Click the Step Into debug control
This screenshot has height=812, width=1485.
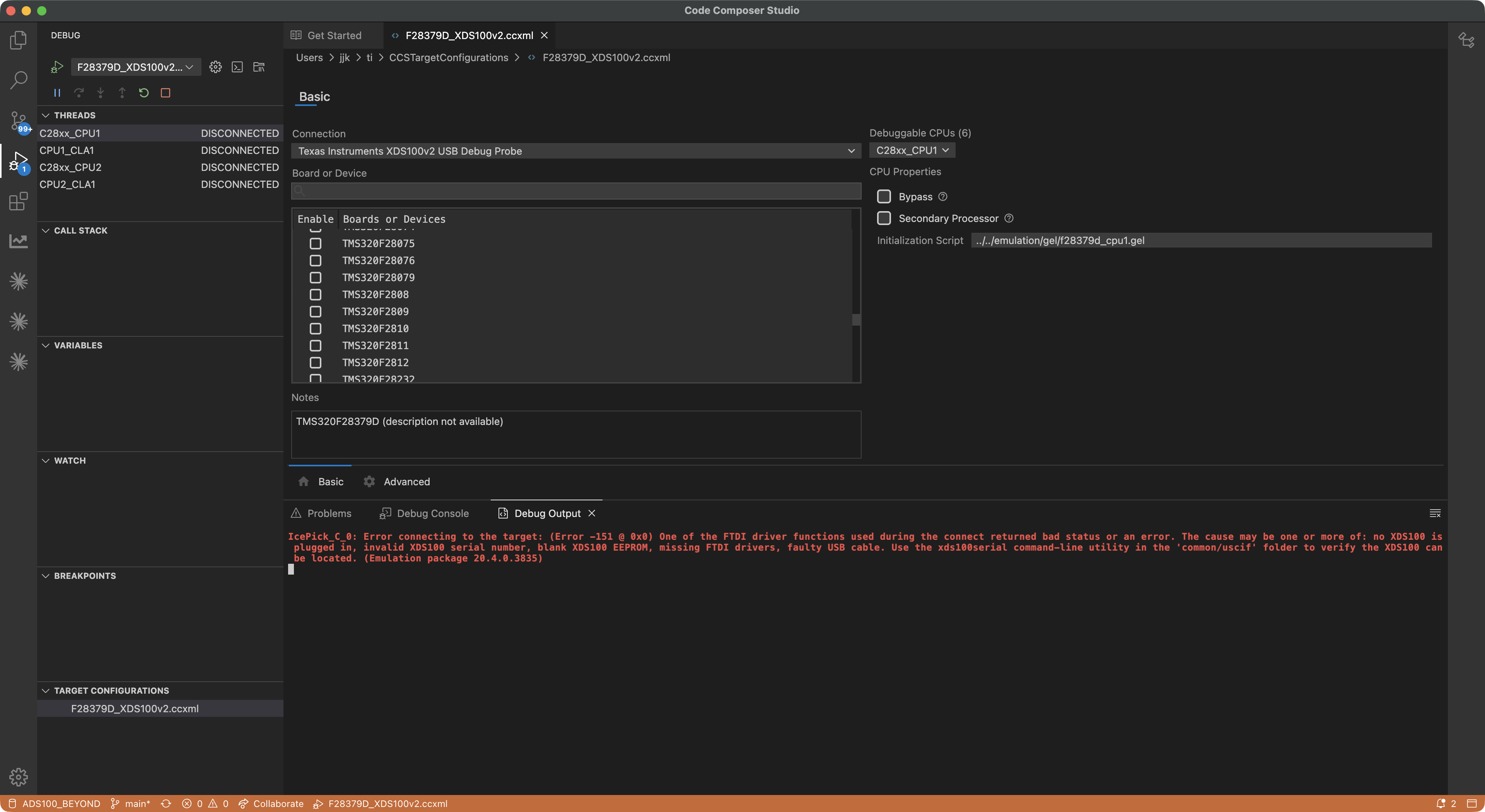click(100, 93)
